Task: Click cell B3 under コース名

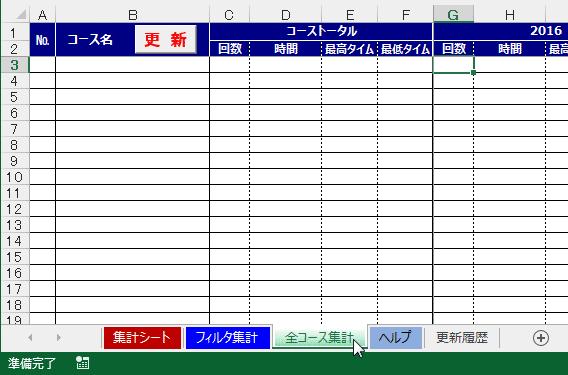Action: click(133, 65)
